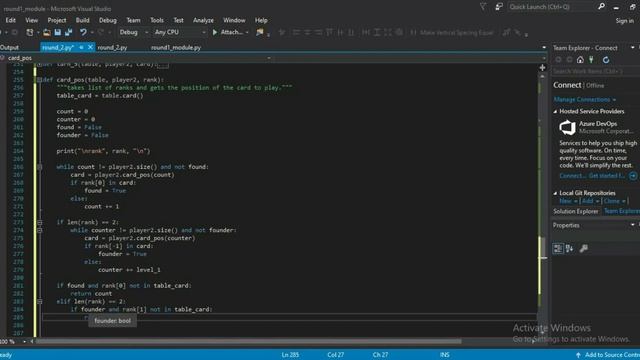640x360 pixels.
Task: Open the Project menu
Action: pyautogui.click(x=57, y=20)
